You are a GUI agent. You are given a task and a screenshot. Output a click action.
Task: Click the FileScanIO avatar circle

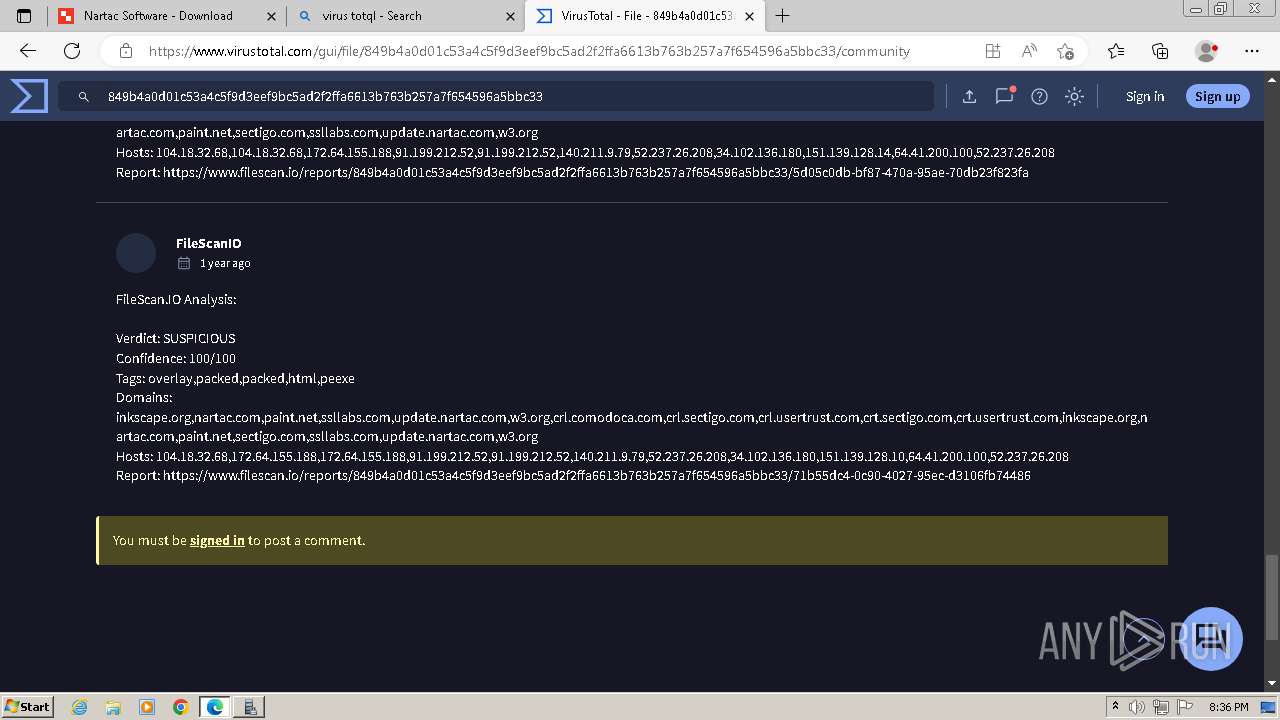(x=136, y=253)
